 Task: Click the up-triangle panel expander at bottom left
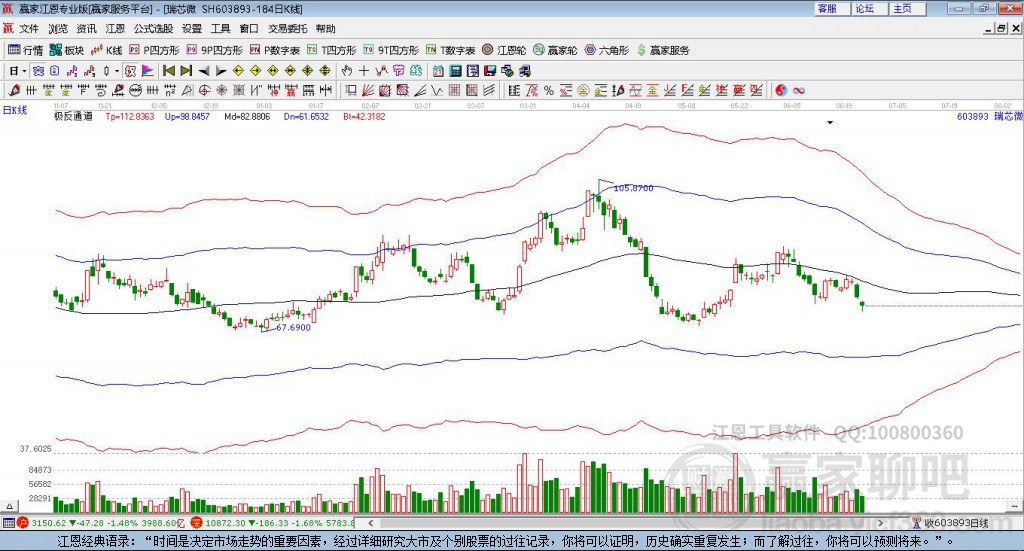(8, 506)
